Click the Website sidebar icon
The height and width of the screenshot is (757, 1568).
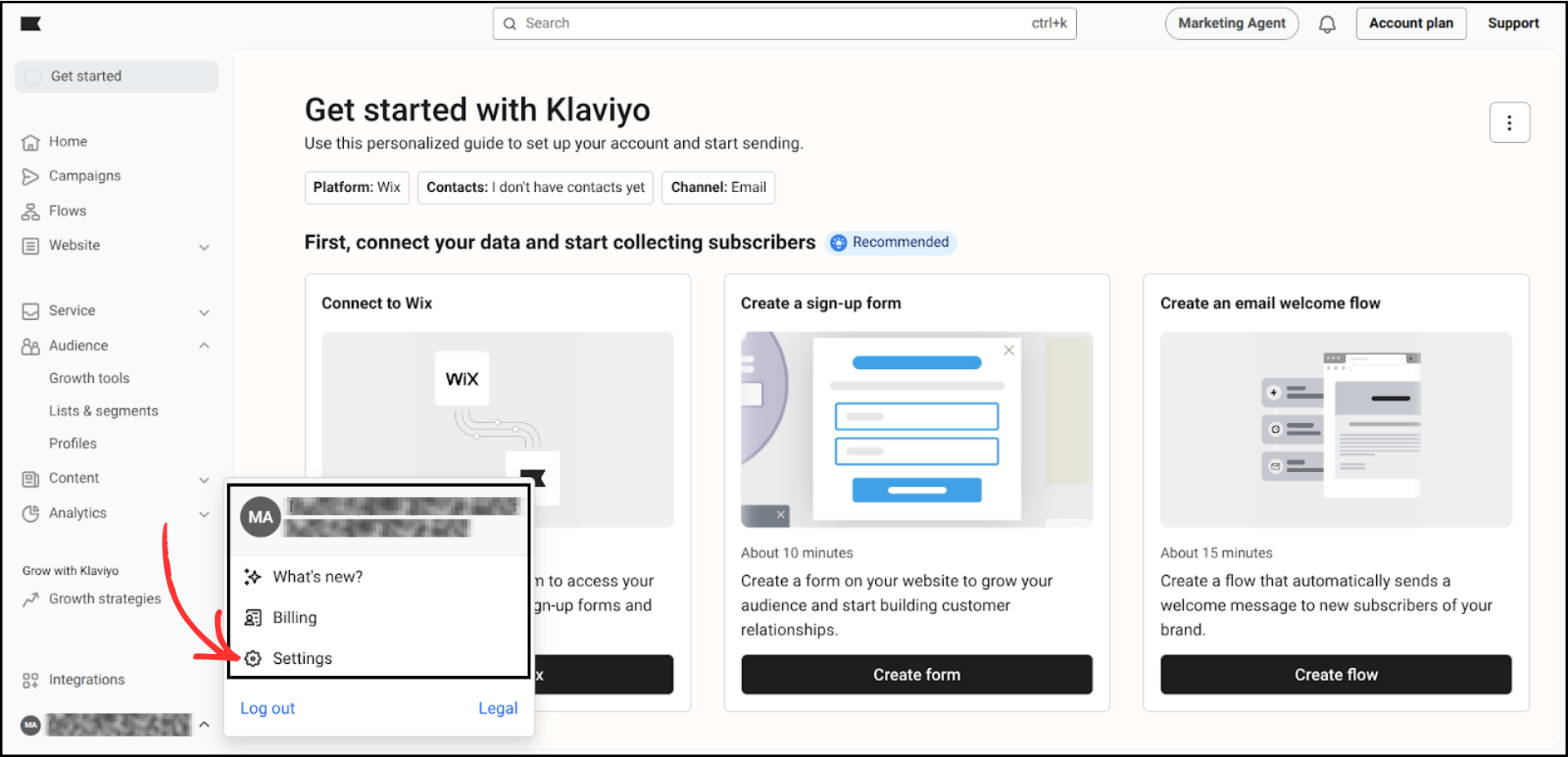[30, 245]
